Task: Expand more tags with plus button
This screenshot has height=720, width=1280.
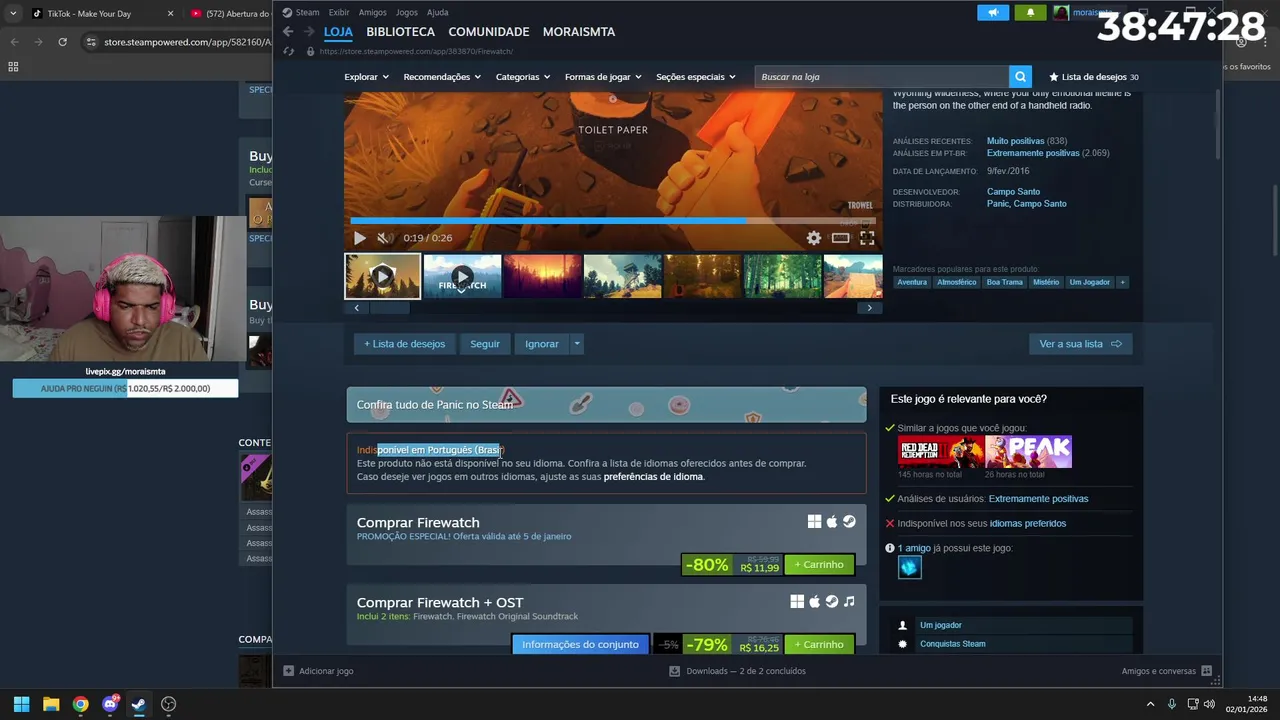Action: tap(1122, 282)
